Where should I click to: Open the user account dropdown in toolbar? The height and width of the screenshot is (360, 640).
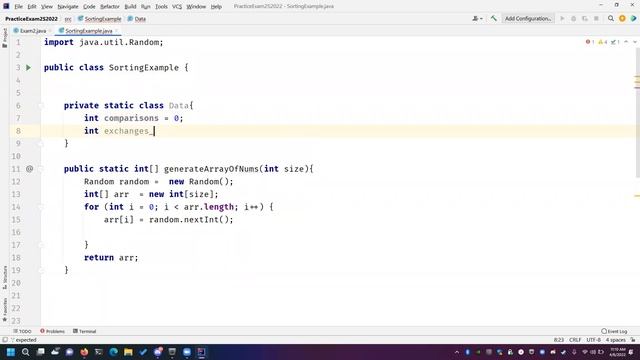(x=477, y=18)
